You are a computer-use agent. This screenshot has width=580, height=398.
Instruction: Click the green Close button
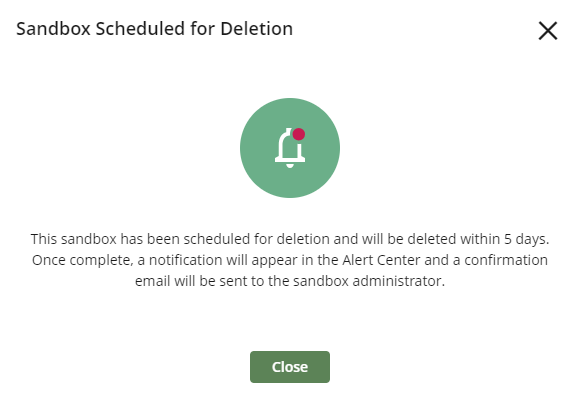pyautogui.click(x=290, y=367)
